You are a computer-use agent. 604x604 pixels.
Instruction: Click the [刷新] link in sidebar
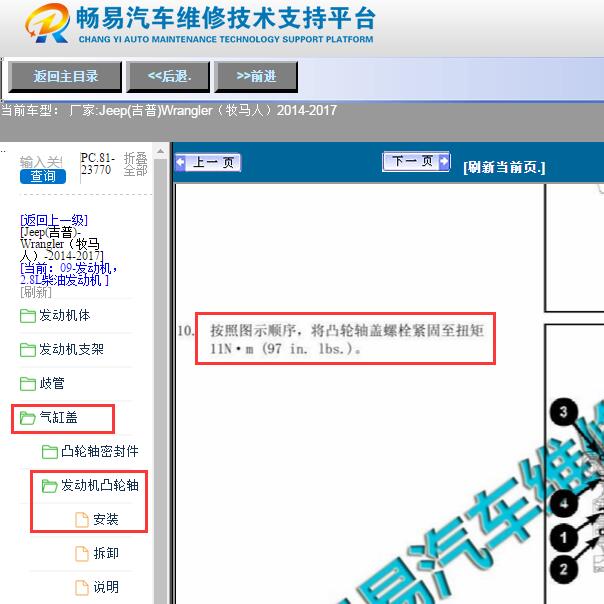[x=35, y=292]
